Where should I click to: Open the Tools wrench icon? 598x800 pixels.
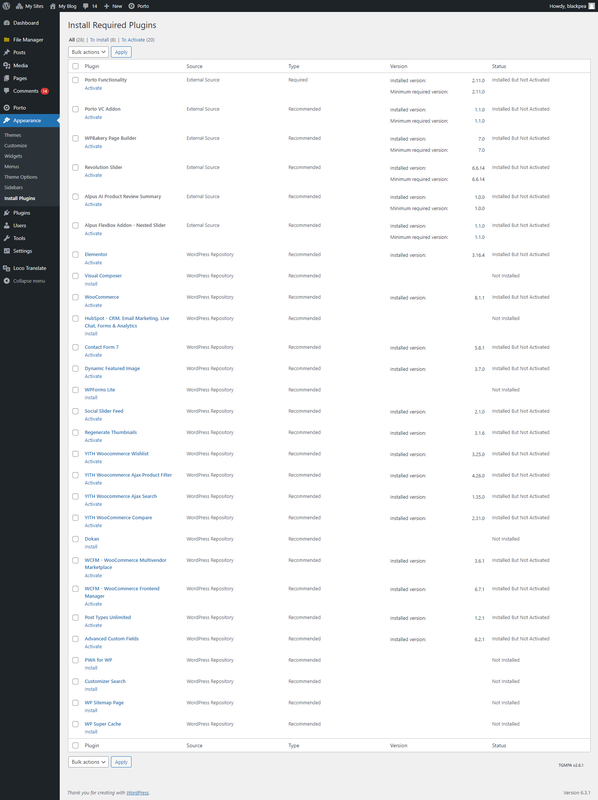click(7, 238)
